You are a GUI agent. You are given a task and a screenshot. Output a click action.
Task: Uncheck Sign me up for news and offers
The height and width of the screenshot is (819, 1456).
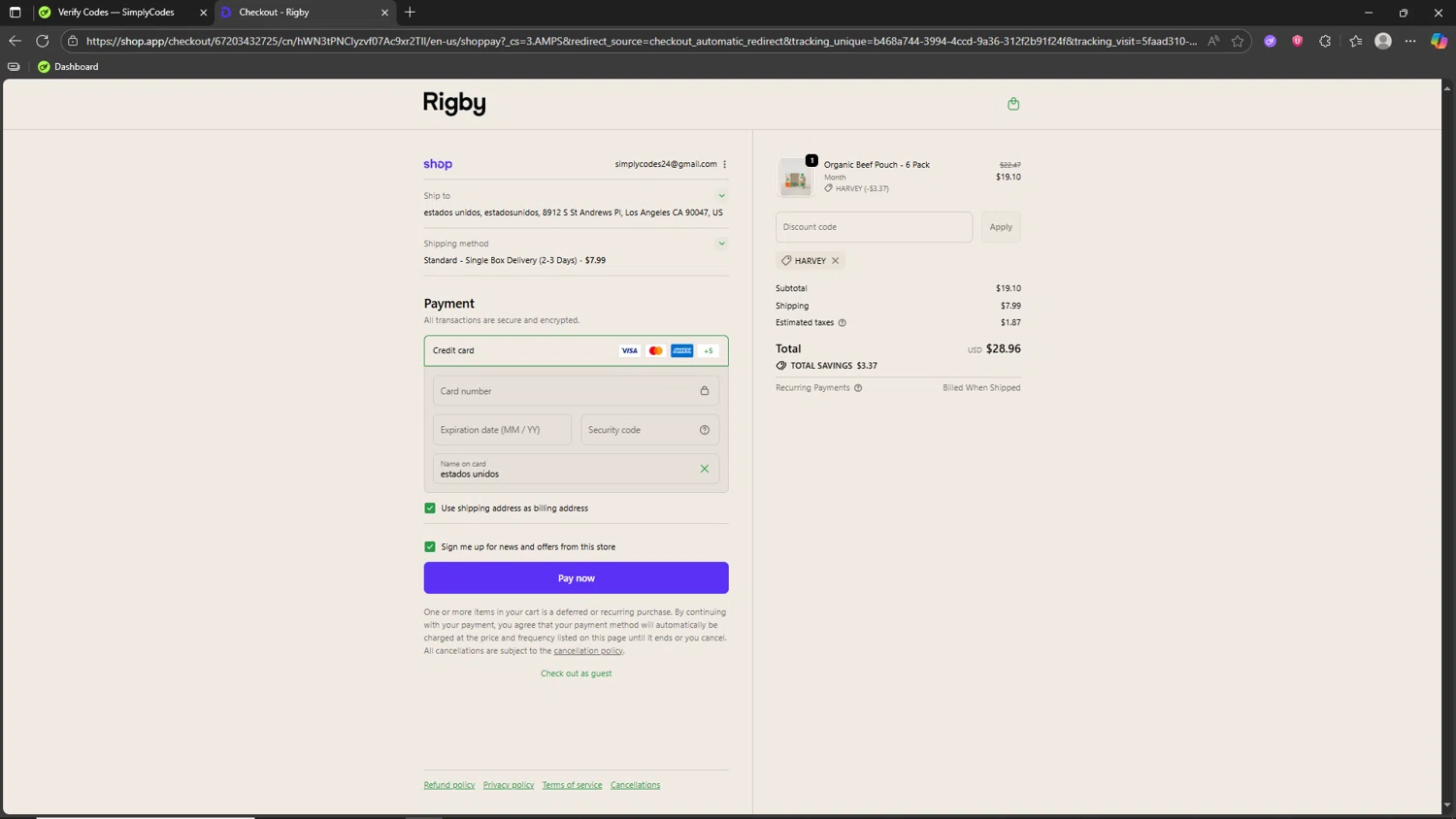[430, 547]
